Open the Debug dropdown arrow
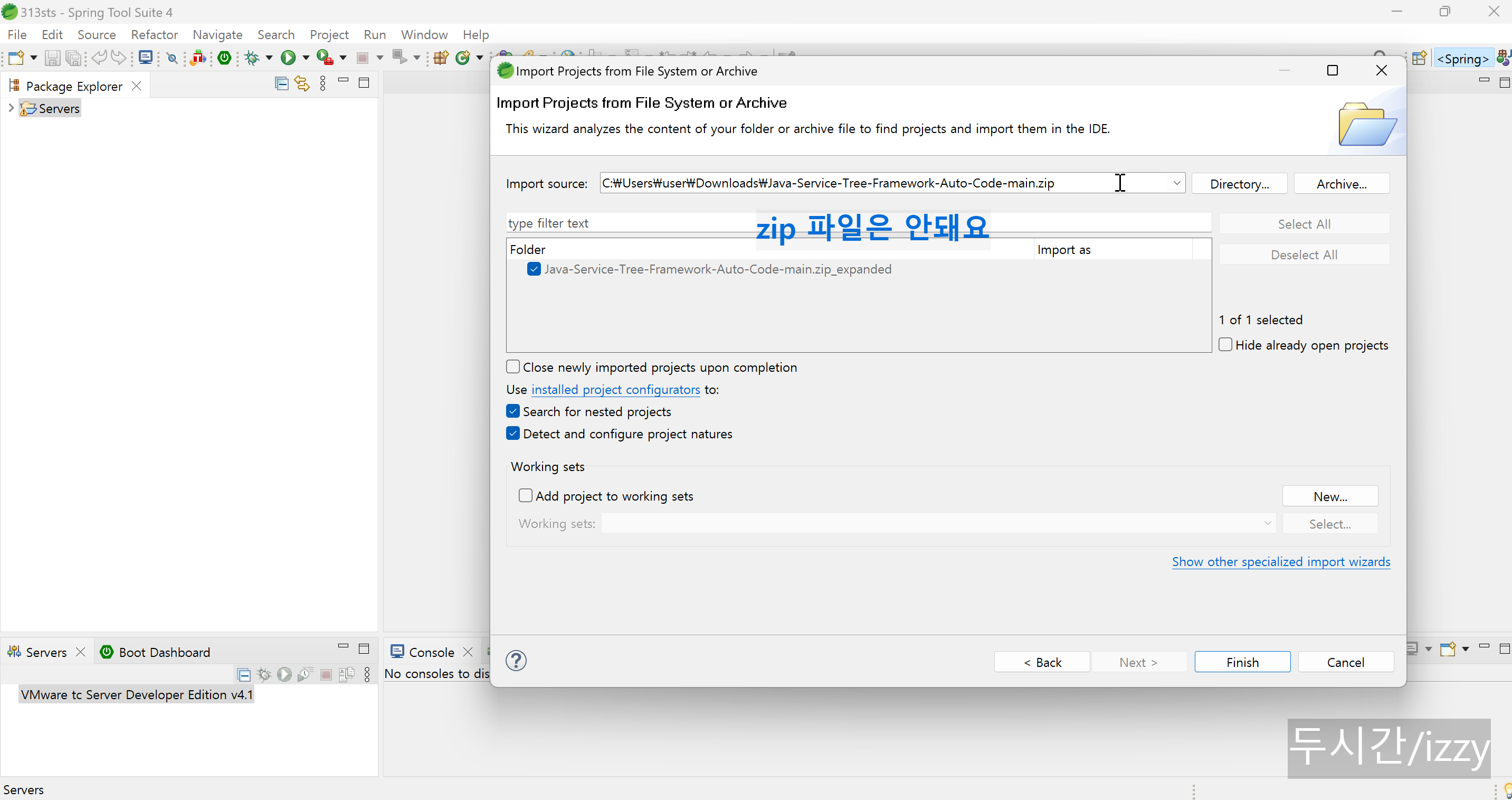Viewport: 1512px width, 800px height. pyautogui.click(x=269, y=58)
